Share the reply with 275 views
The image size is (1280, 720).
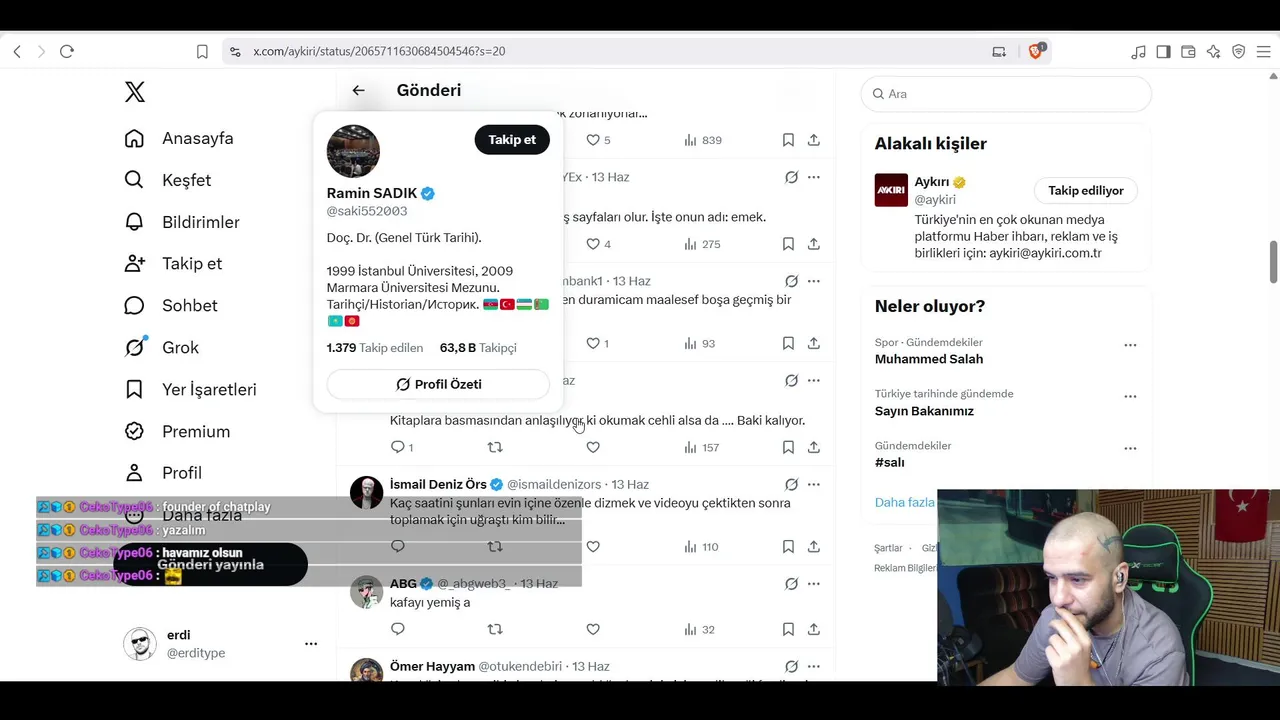tap(814, 244)
